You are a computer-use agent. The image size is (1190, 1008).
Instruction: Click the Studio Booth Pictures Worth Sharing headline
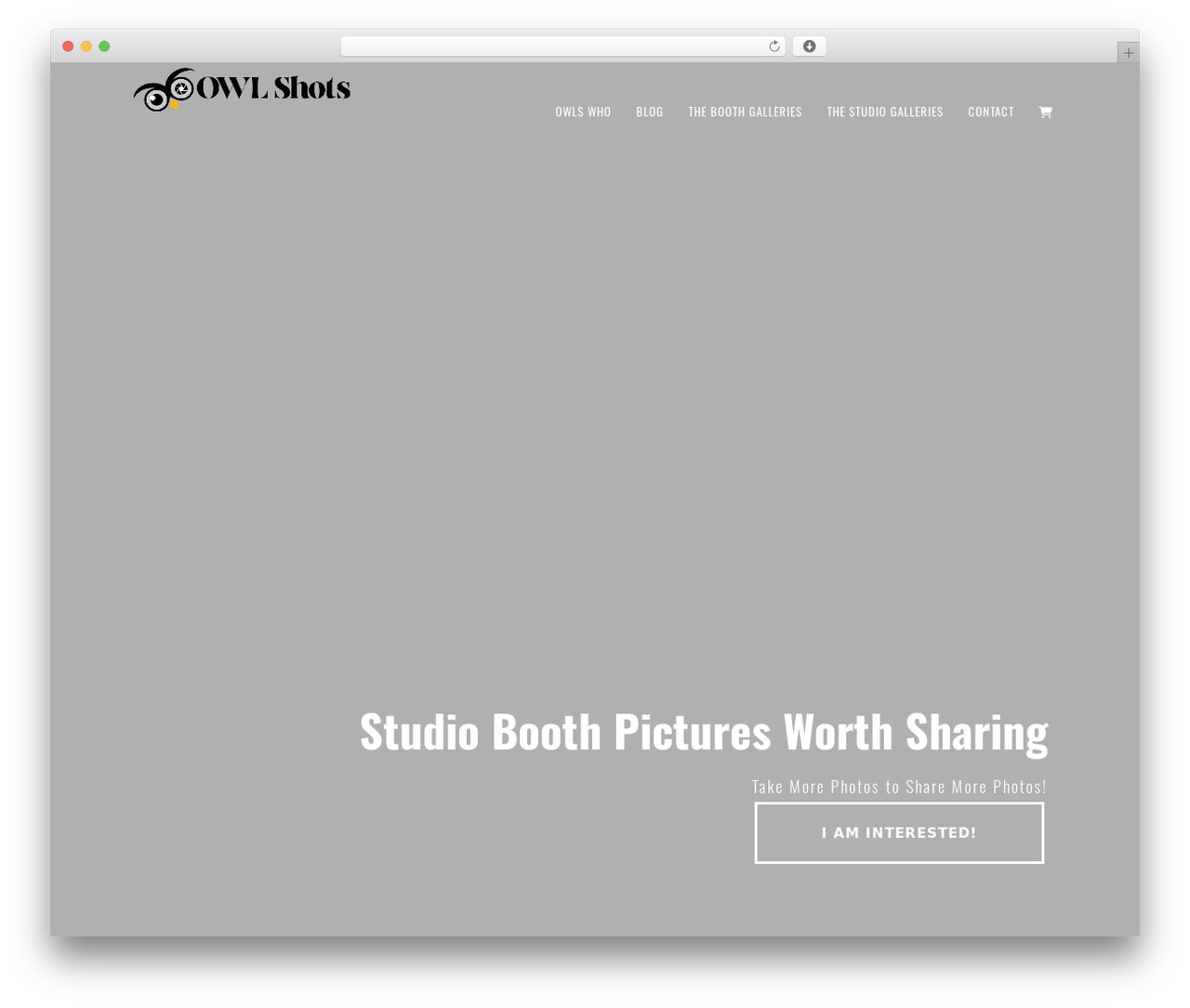point(704,732)
